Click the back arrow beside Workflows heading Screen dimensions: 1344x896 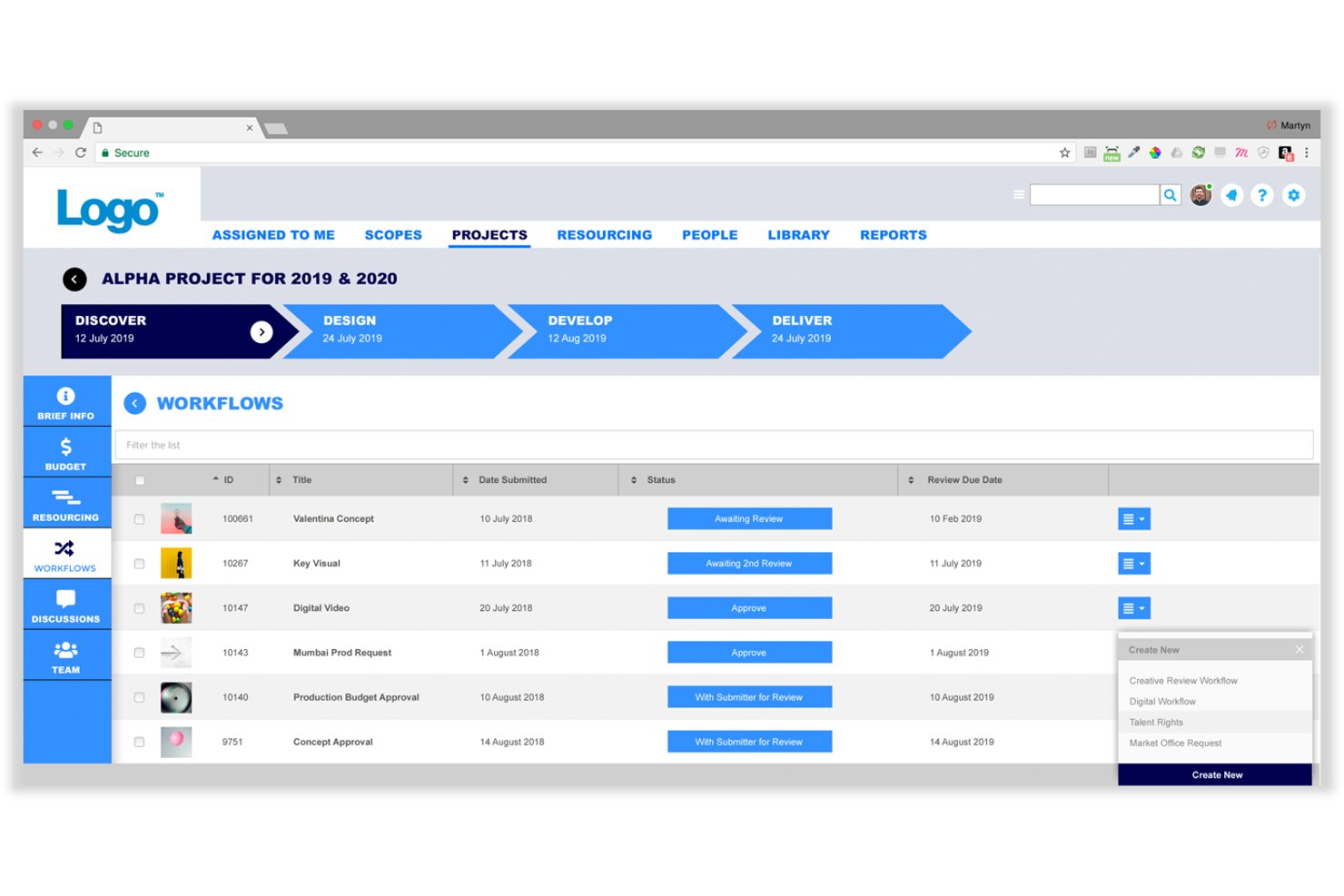pyautogui.click(x=135, y=403)
